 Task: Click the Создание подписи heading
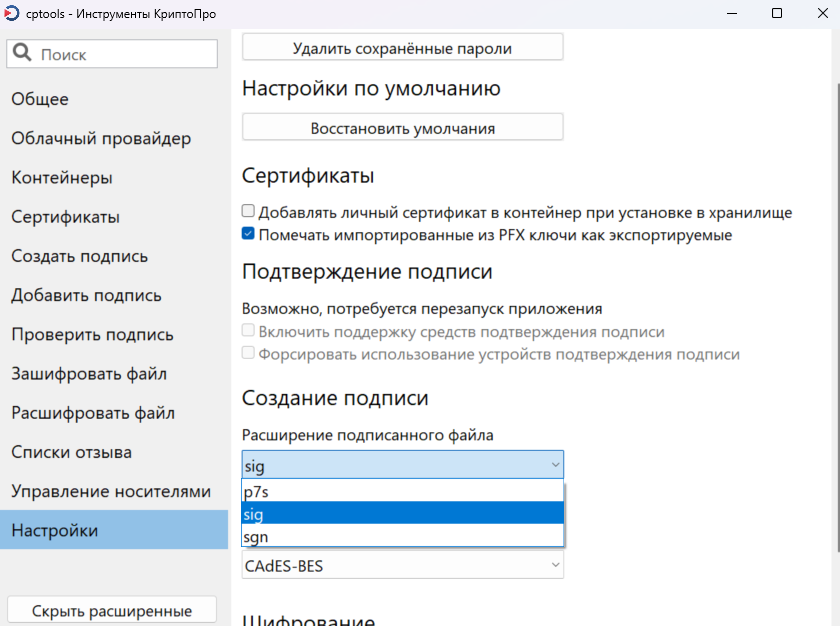[x=335, y=398]
